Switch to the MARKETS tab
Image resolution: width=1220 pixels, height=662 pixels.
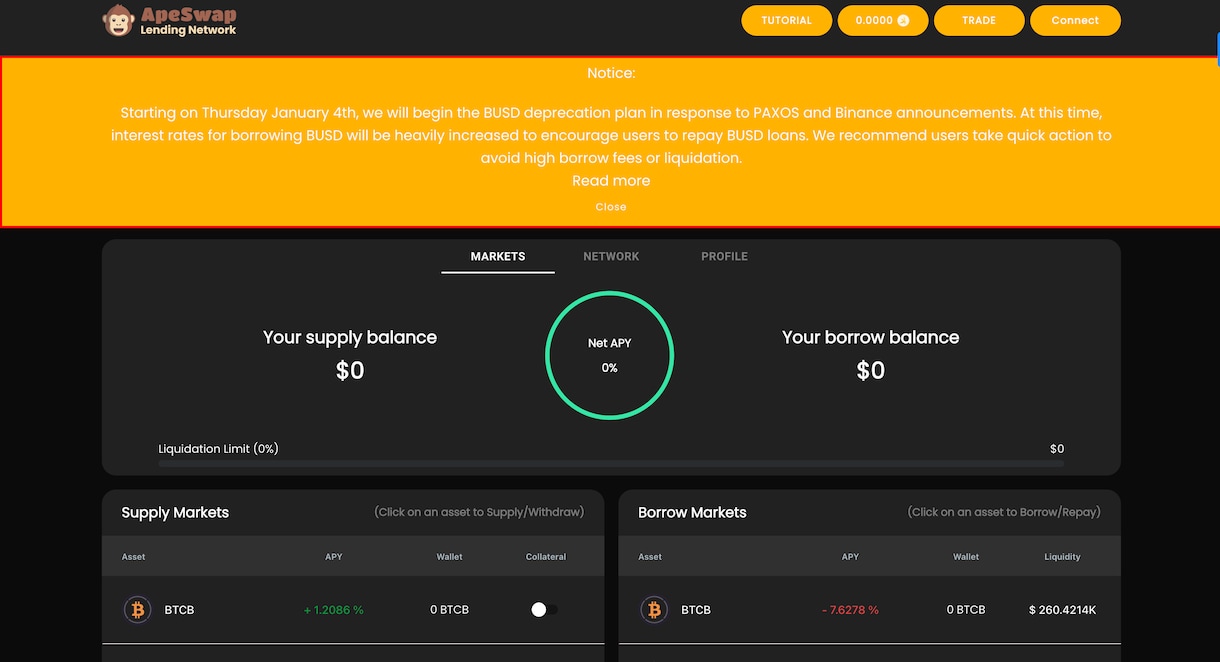[498, 257]
